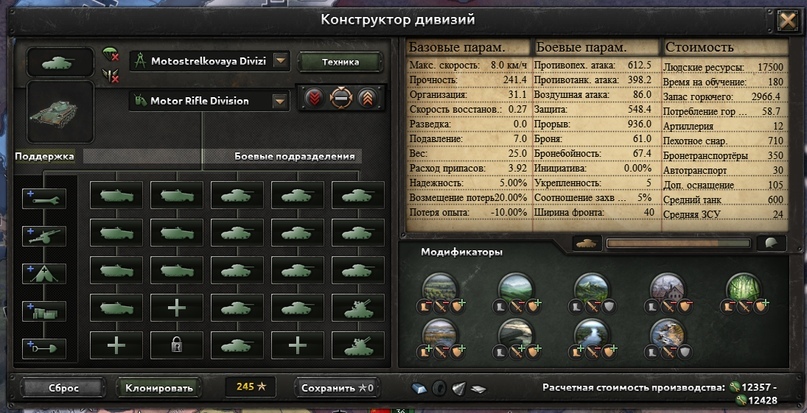Select the urban terrain modifier icon
The height and width of the screenshot is (413, 807).
668,289
